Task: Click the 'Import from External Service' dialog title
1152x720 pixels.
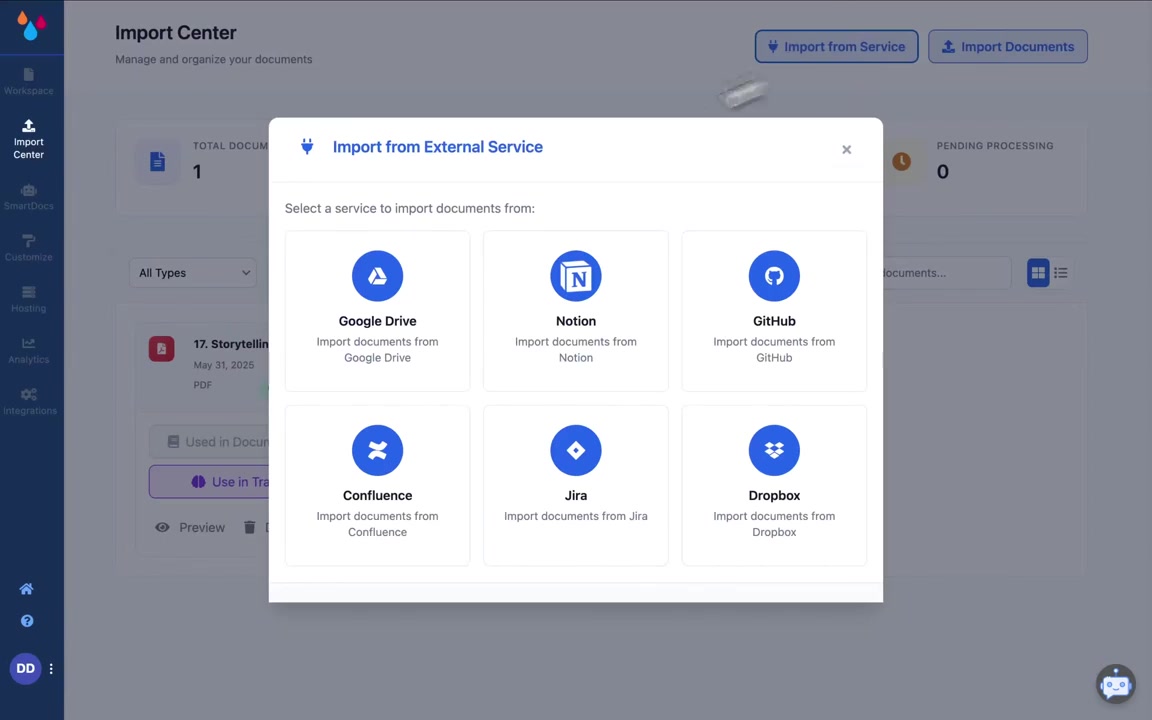Action: pos(437,147)
